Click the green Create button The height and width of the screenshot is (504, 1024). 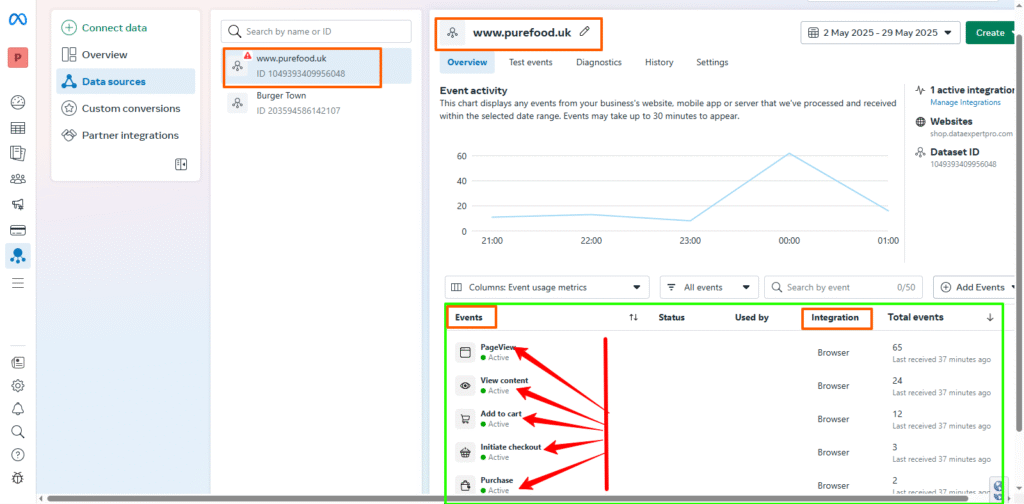(x=991, y=33)
